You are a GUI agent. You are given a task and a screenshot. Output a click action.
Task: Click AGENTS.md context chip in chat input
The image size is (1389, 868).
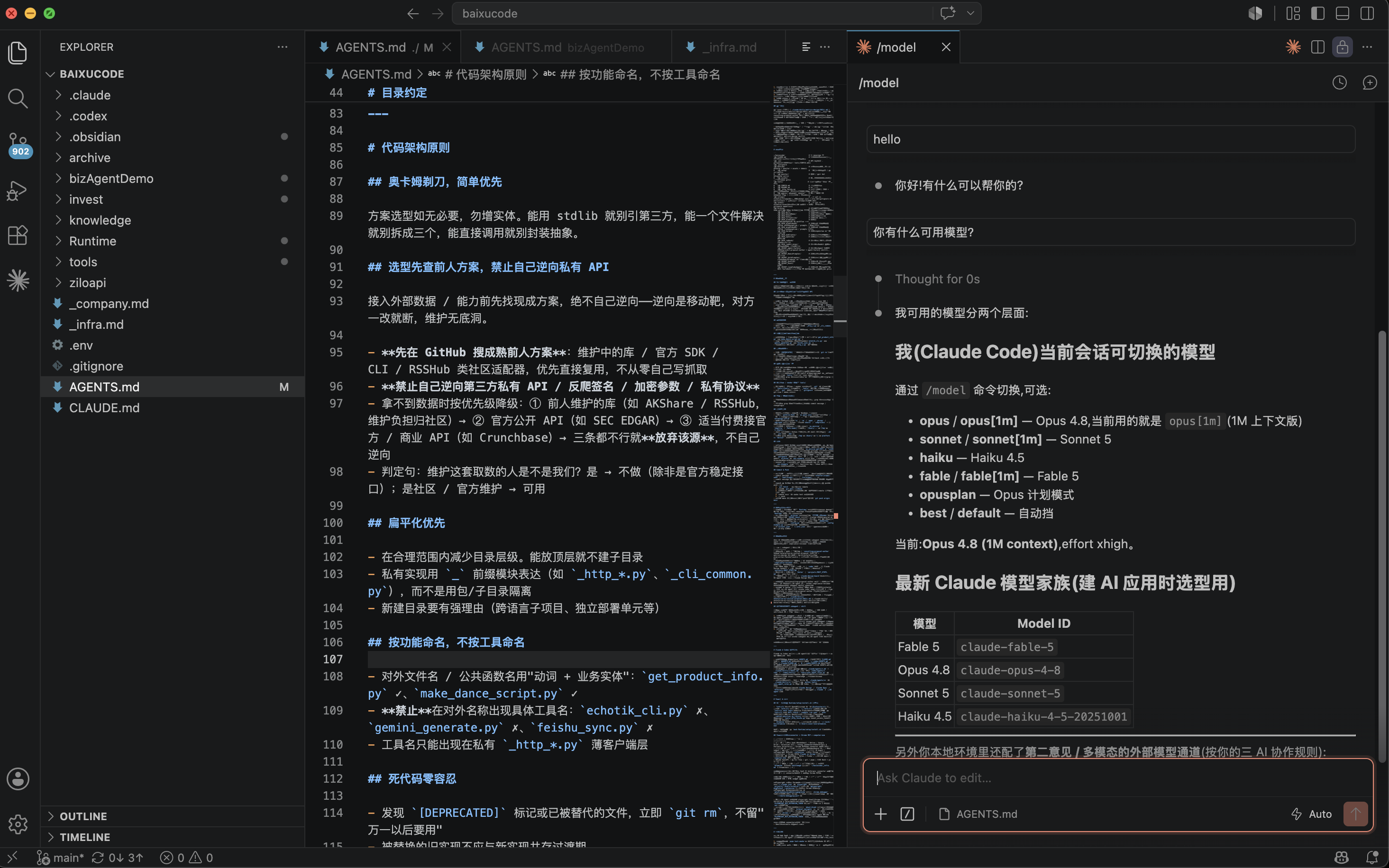(x=978, y=814)
